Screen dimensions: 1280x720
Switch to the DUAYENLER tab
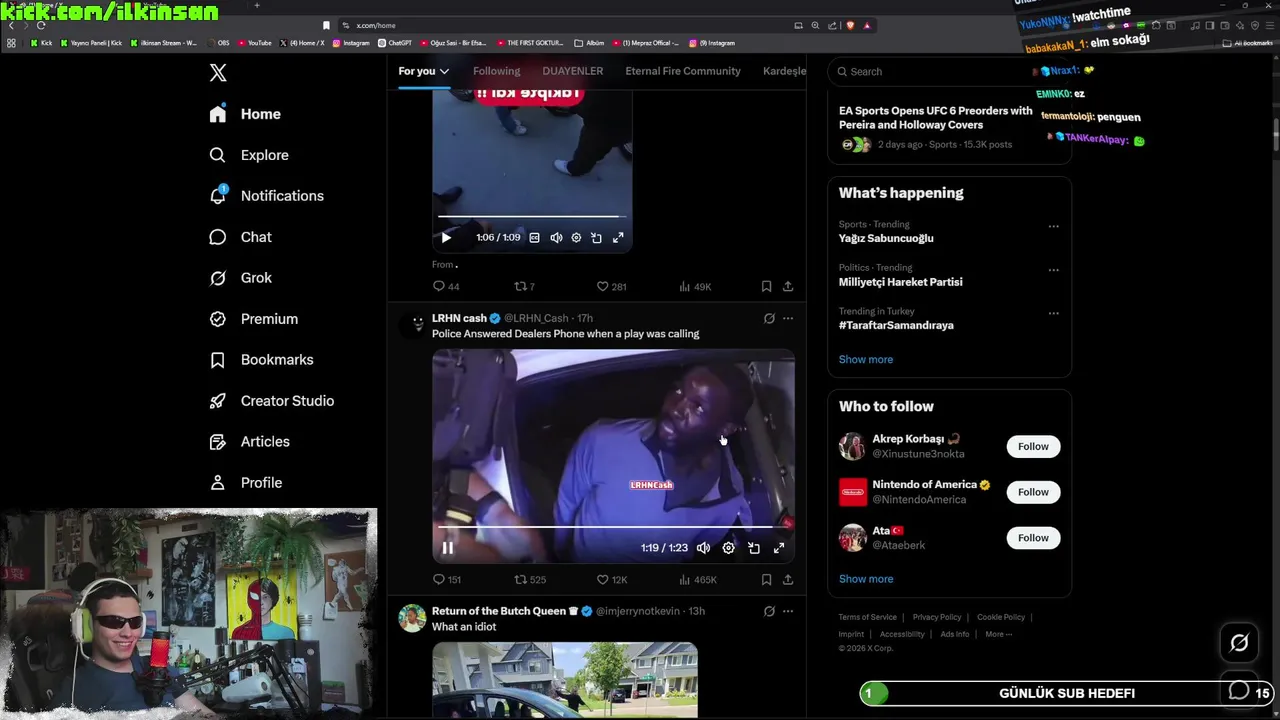click(573, 71)
